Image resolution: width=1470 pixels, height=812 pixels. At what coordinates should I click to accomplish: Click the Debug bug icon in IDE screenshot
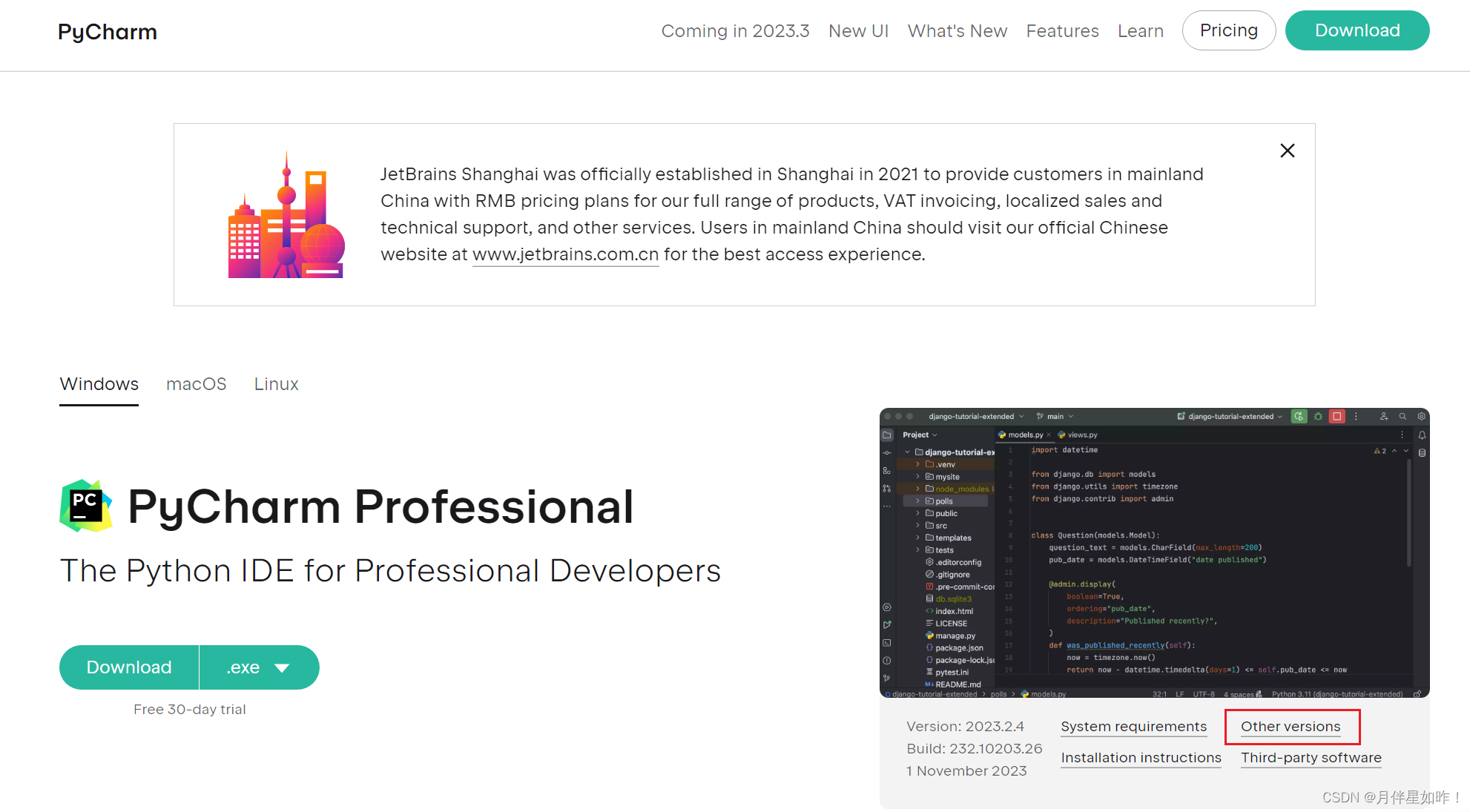point(1318,417)
